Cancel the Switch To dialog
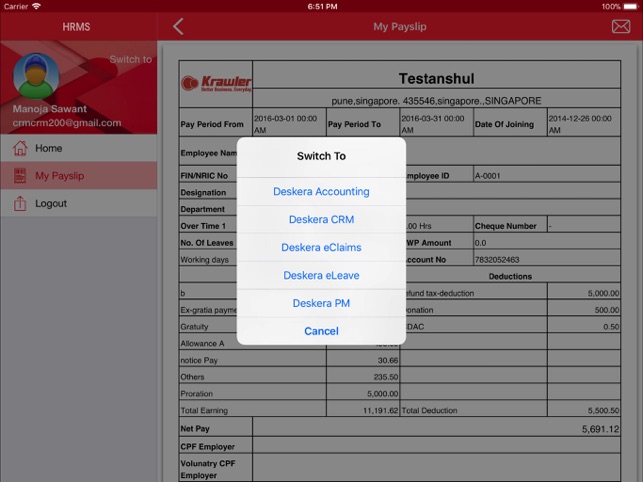The height and width of the screenshot is (482, 643). (x=321, y=331)
